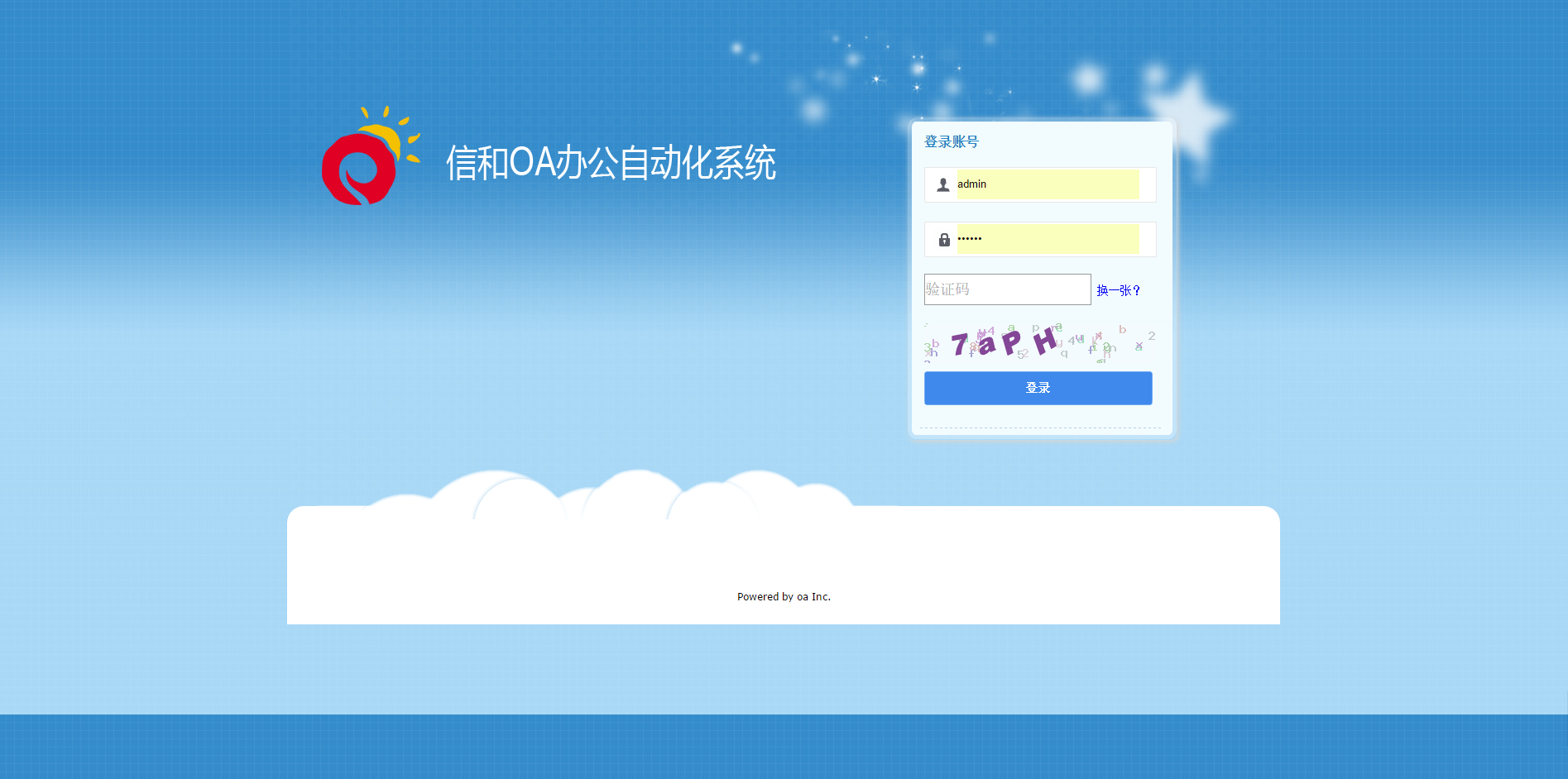1568x779 pixels.
Task: Click the user silhouette icon beside admin
Action: (x=942, y=184)
